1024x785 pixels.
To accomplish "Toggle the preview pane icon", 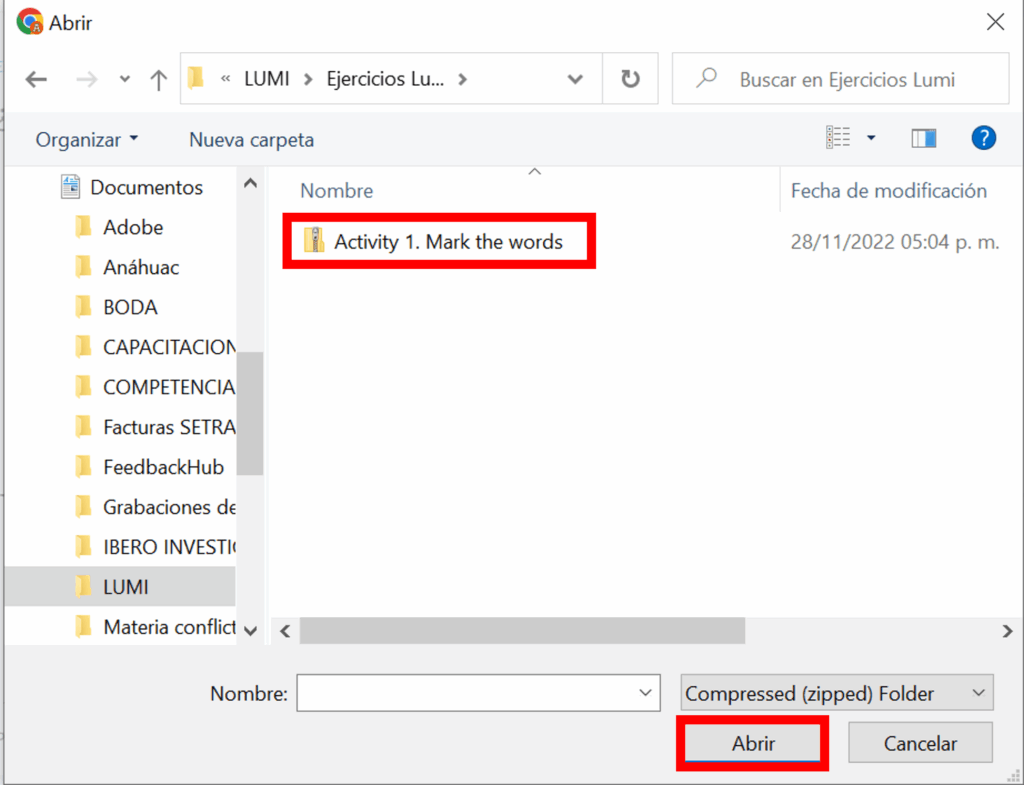I will click(x=923, y=139).
